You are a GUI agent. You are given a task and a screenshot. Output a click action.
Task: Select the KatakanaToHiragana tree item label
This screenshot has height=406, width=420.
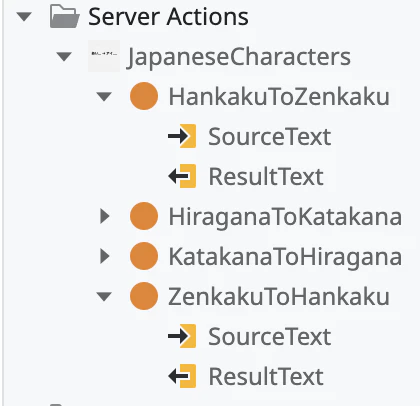coord(285,257)
